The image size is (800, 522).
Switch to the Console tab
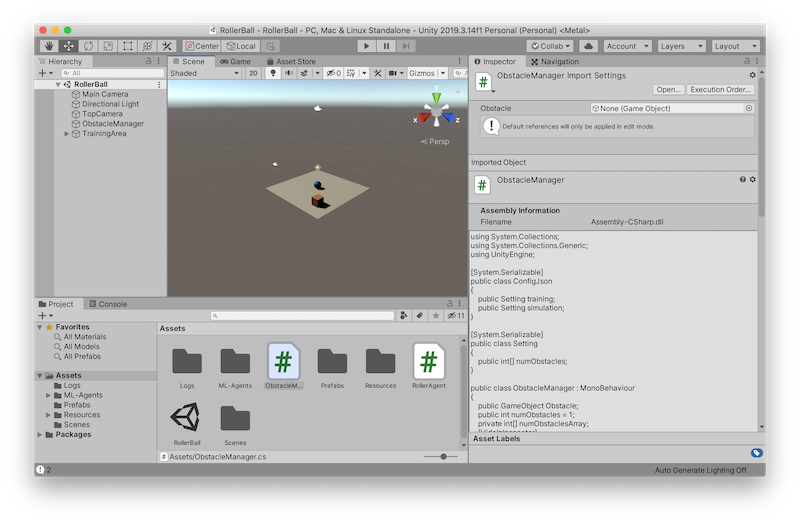(x=108, y=304)
